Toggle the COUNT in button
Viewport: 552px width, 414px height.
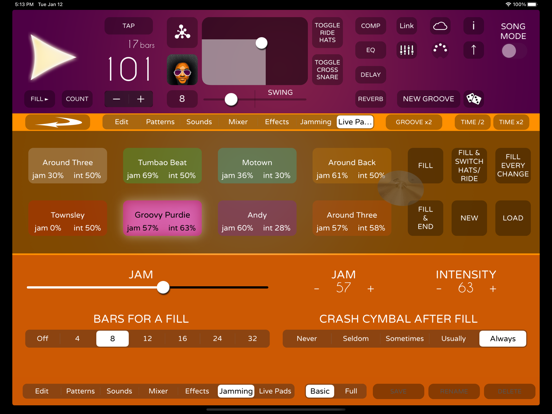[77, 99]
